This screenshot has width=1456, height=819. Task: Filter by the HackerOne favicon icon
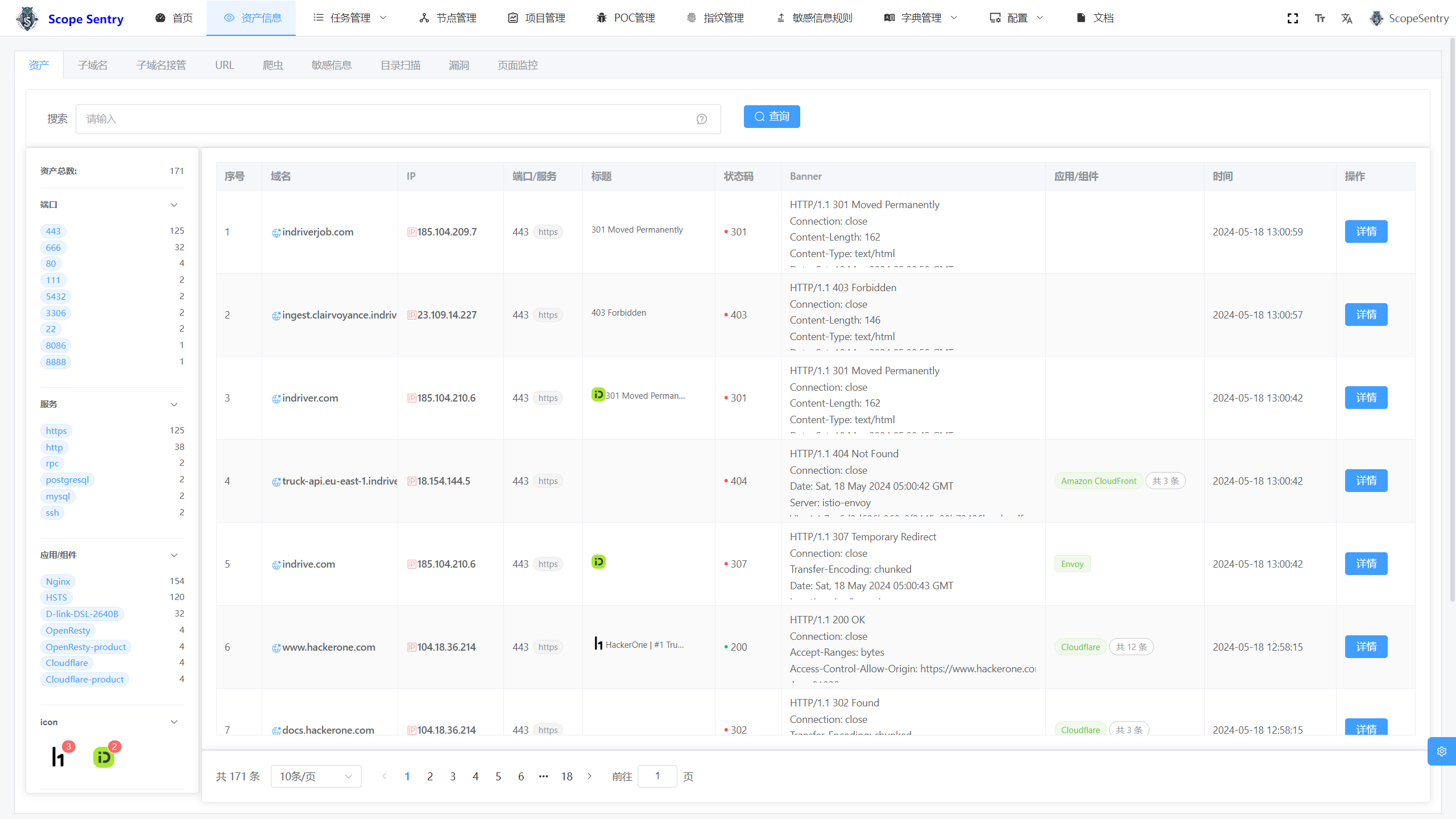[x=58, y=757]
